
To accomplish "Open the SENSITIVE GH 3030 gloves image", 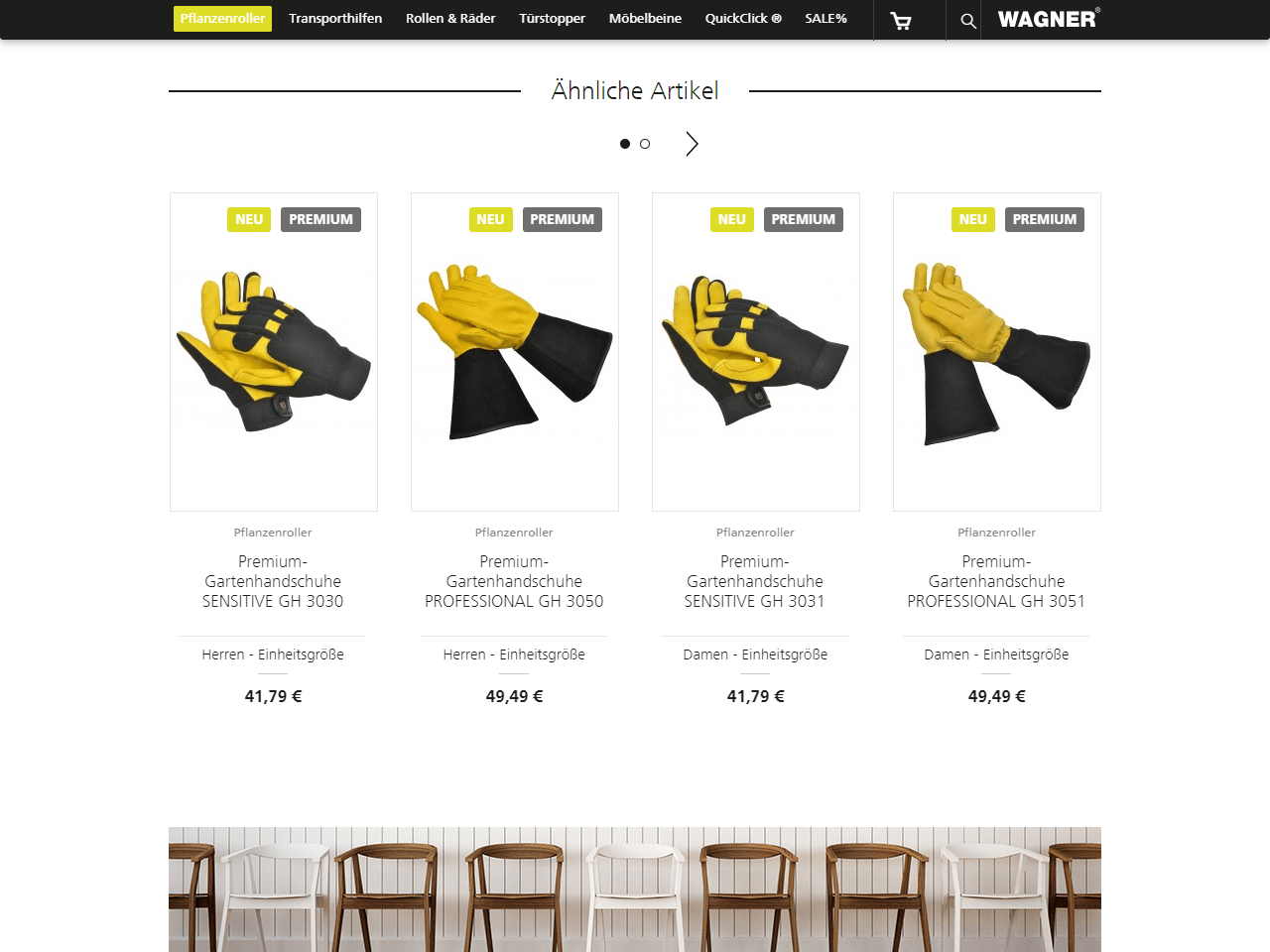I will click(x=274, y=352).
